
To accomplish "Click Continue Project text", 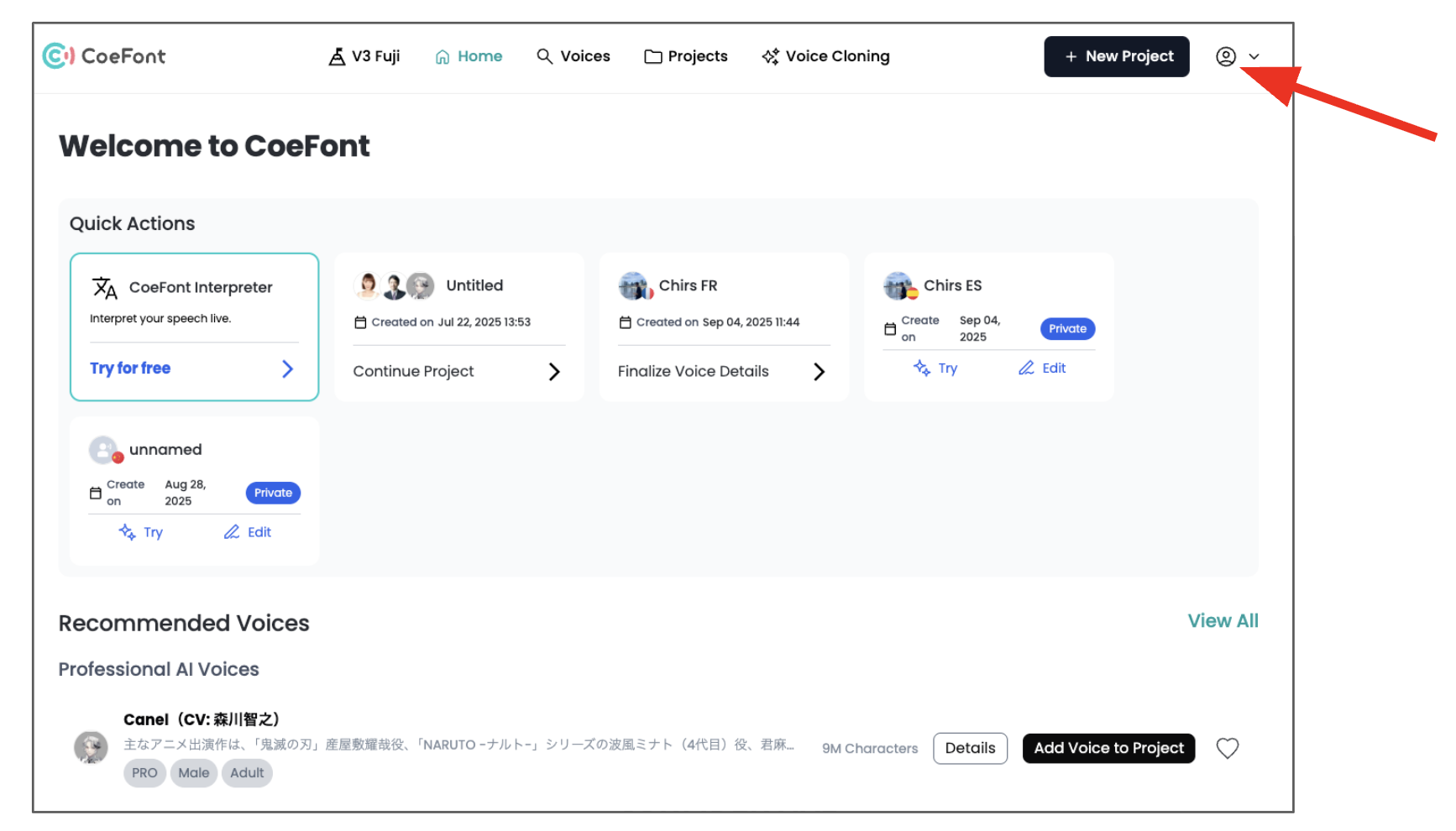I will pos(413,371).
